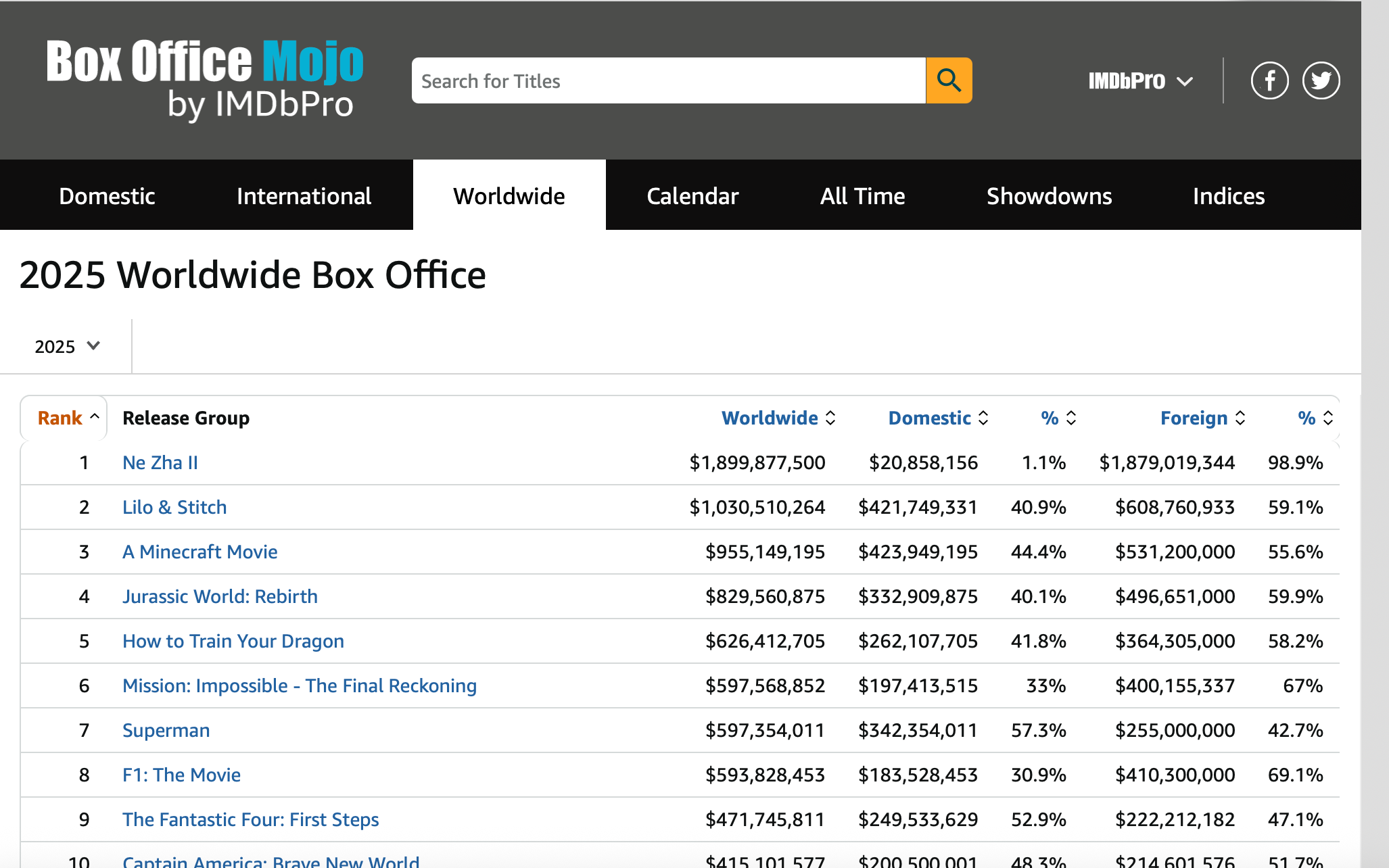Click the orange search magnifier button
This screenshot has width=1389, height=868.
point(949,80)
